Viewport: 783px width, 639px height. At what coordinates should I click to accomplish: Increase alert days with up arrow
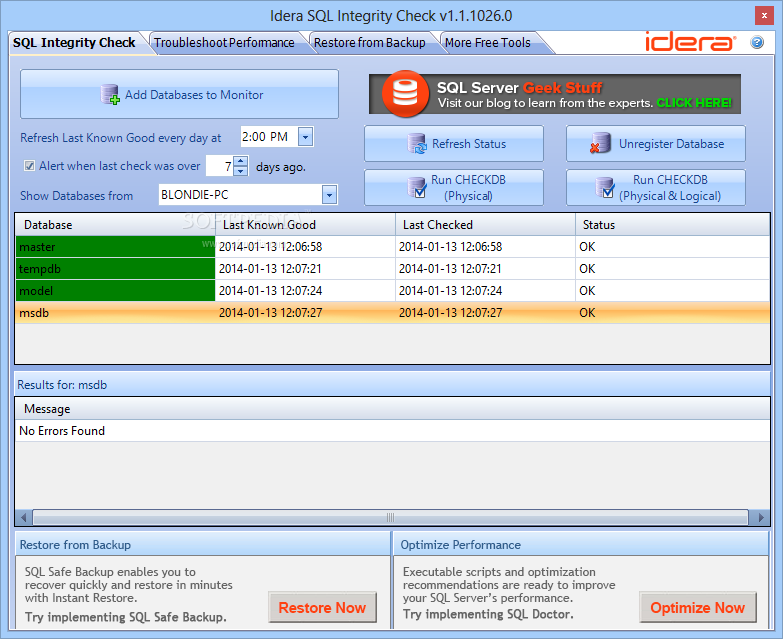(x=241, y=161)
